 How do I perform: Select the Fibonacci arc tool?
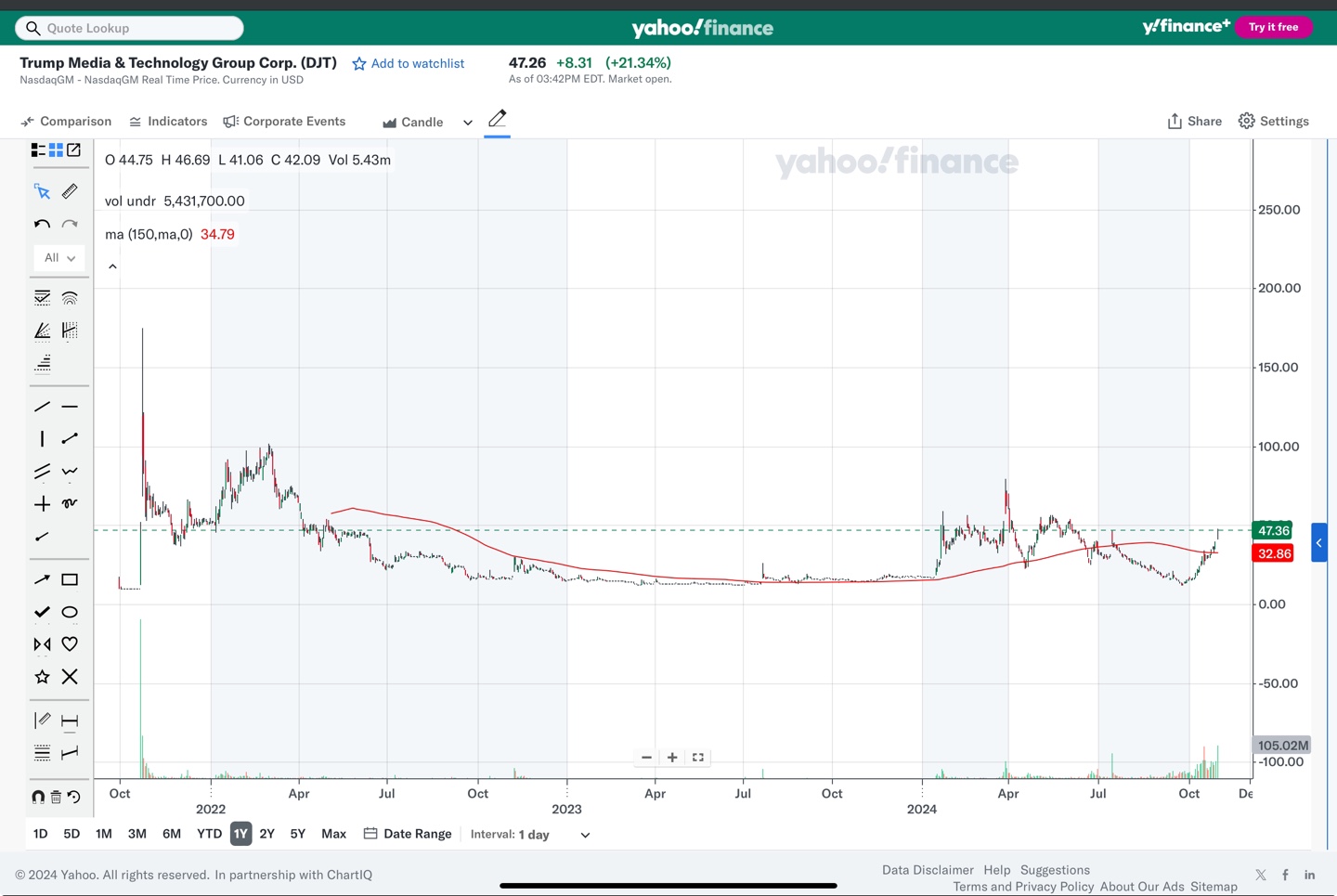tap(70, 298)
